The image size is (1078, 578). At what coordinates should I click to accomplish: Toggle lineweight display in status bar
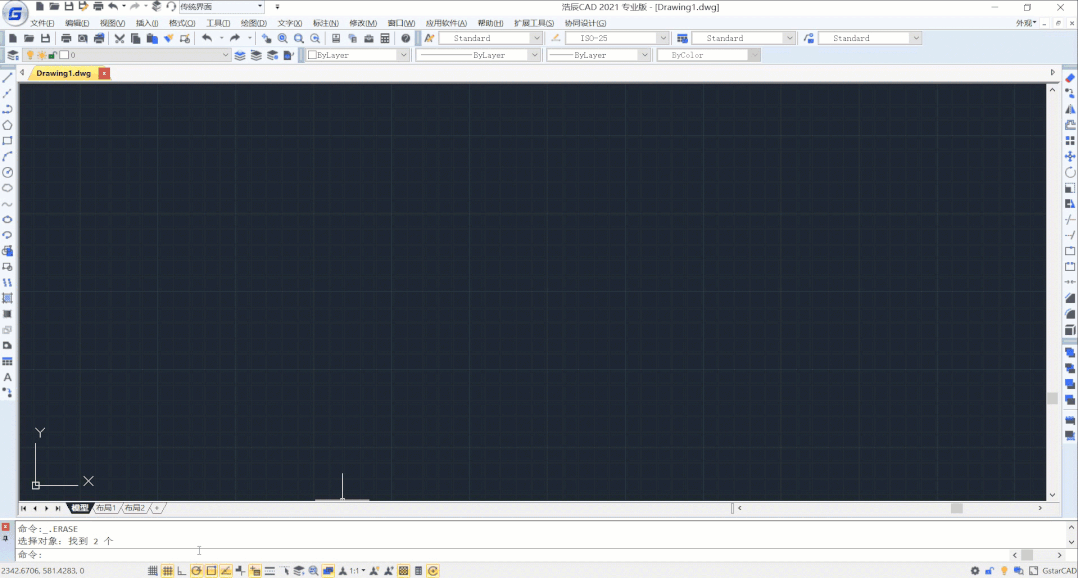(x=270, y=571)
